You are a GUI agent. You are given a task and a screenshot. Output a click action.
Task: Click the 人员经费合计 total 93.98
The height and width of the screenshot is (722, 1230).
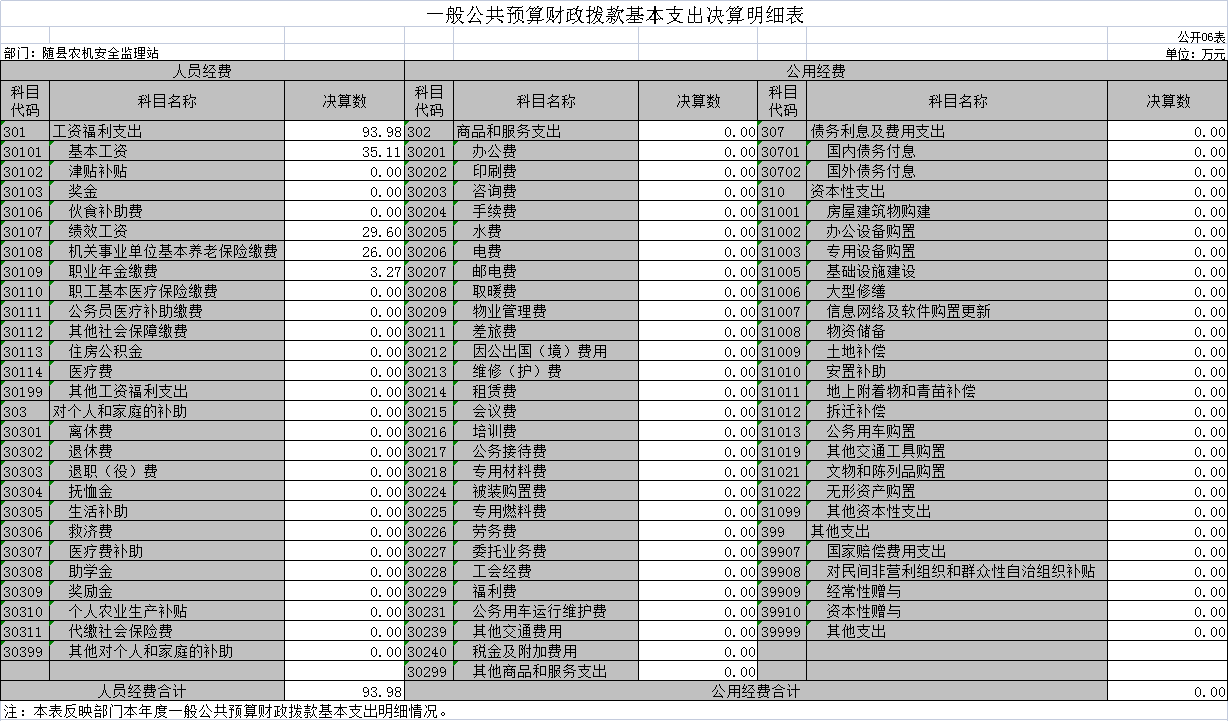click(x=344, y=691)
